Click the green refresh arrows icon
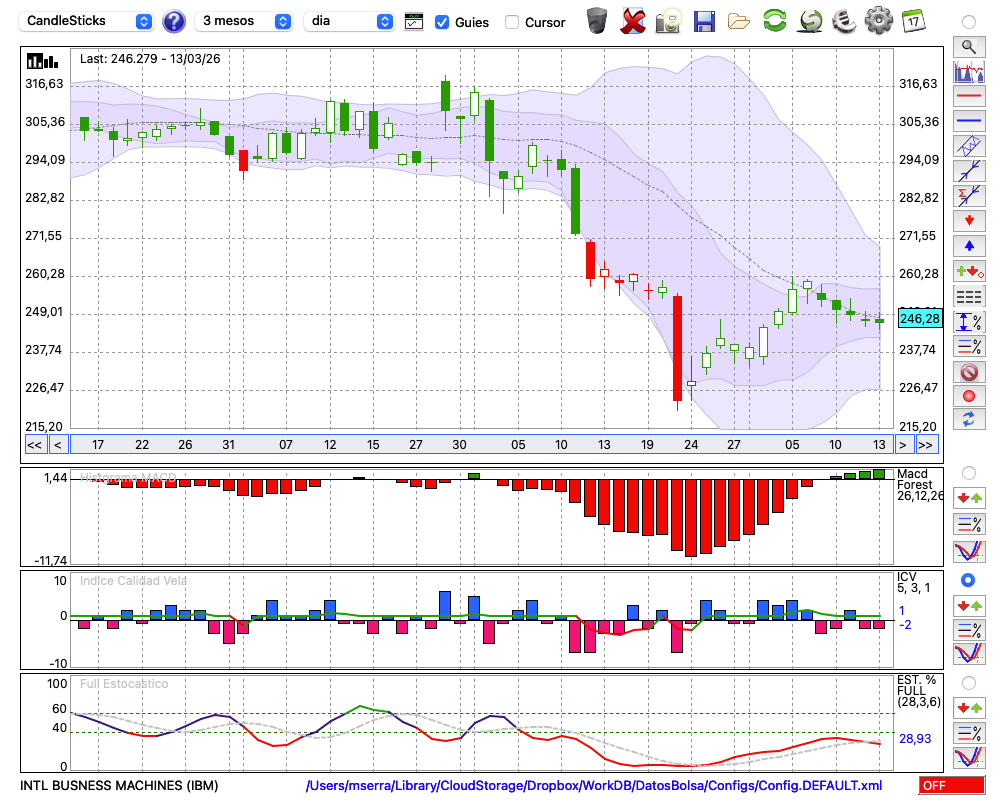This screenshot has width=1000, height=800. coord(774,21)
